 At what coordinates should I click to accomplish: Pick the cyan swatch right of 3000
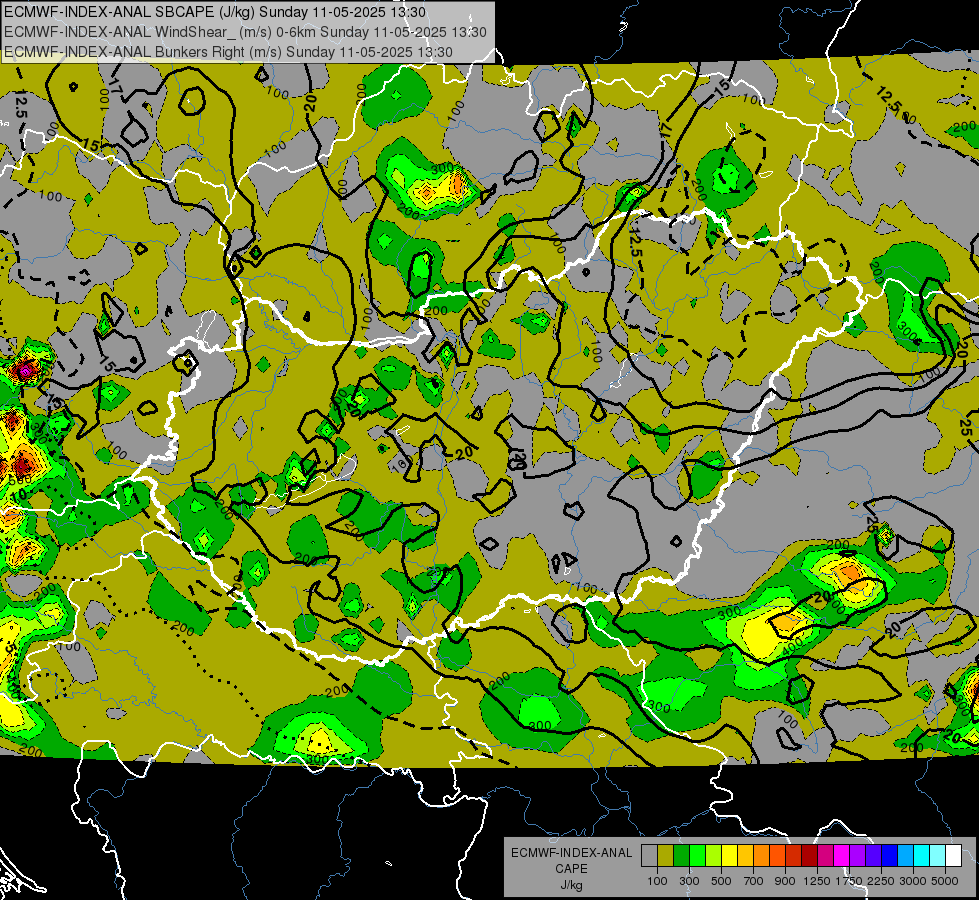point(922,856)
